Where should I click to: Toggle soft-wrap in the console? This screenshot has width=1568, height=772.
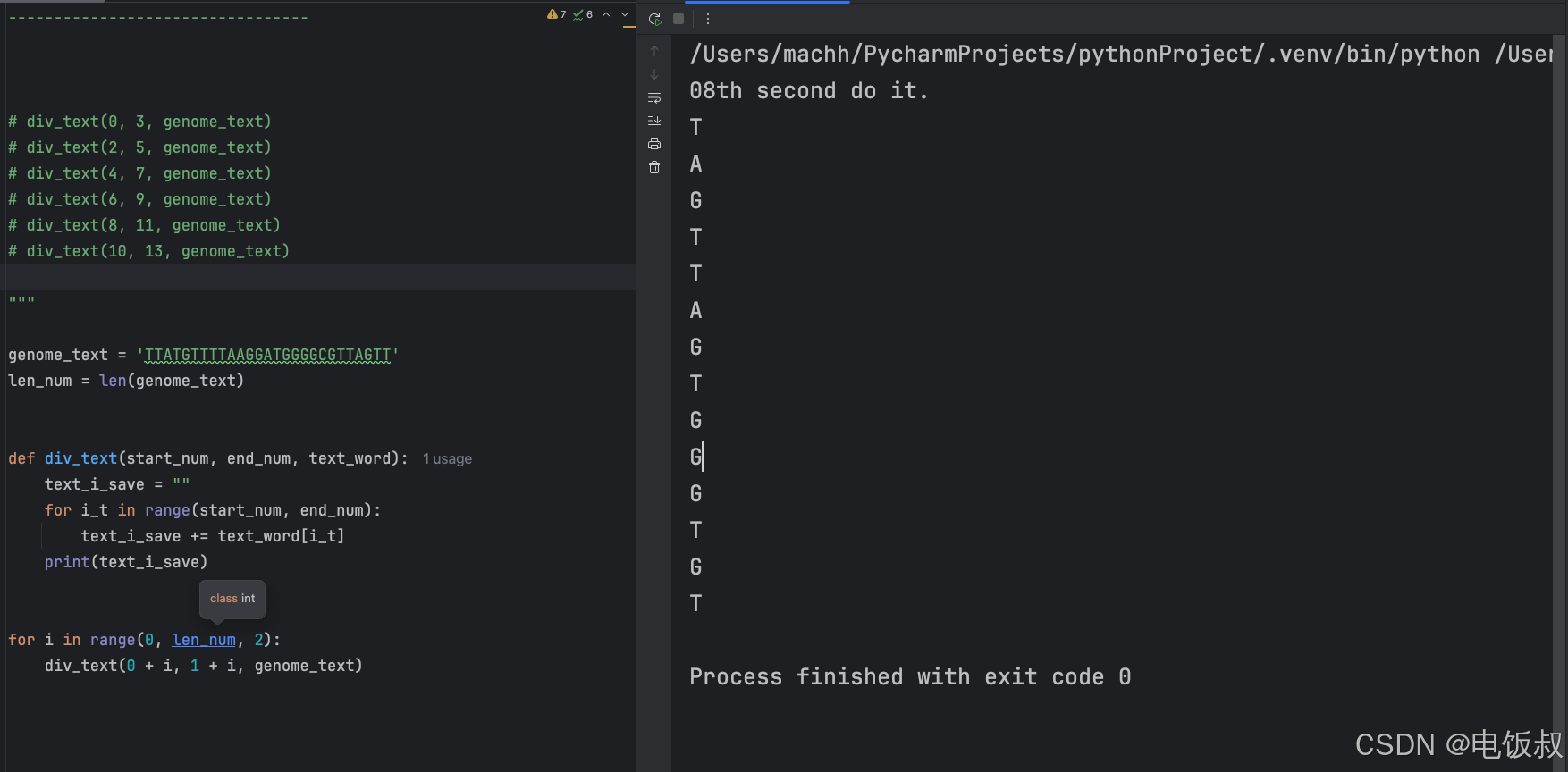[x=654, y=97]
